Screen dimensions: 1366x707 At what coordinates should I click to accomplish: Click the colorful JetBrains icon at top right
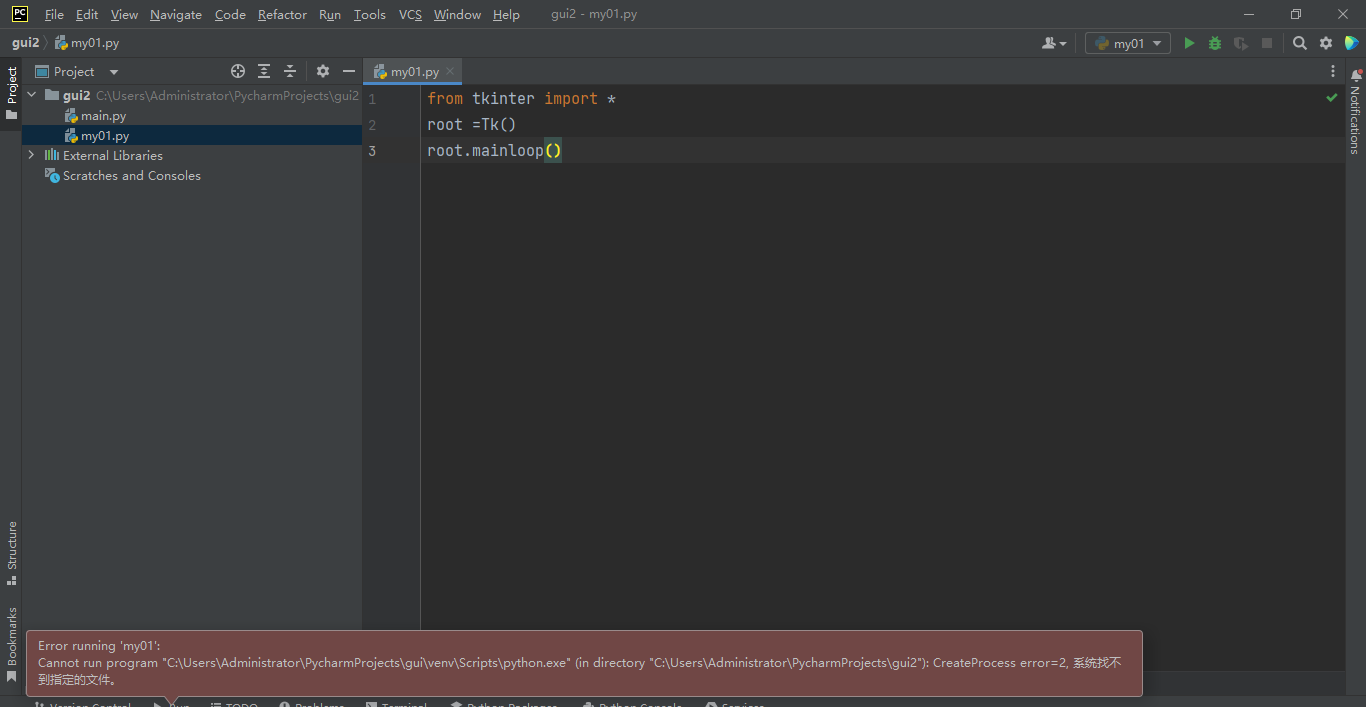[x=1352, y=43]
